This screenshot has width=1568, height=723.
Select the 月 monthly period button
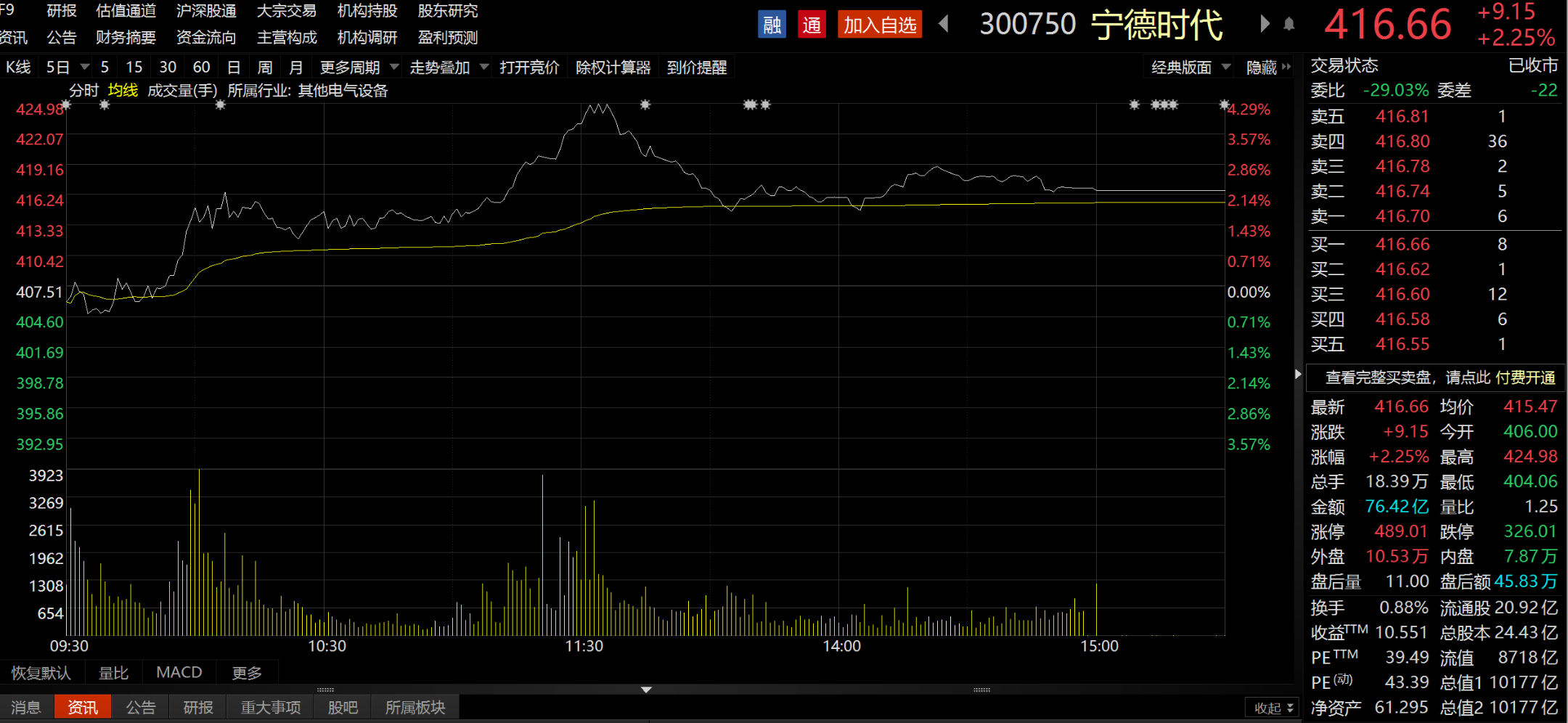pos(296,68)
